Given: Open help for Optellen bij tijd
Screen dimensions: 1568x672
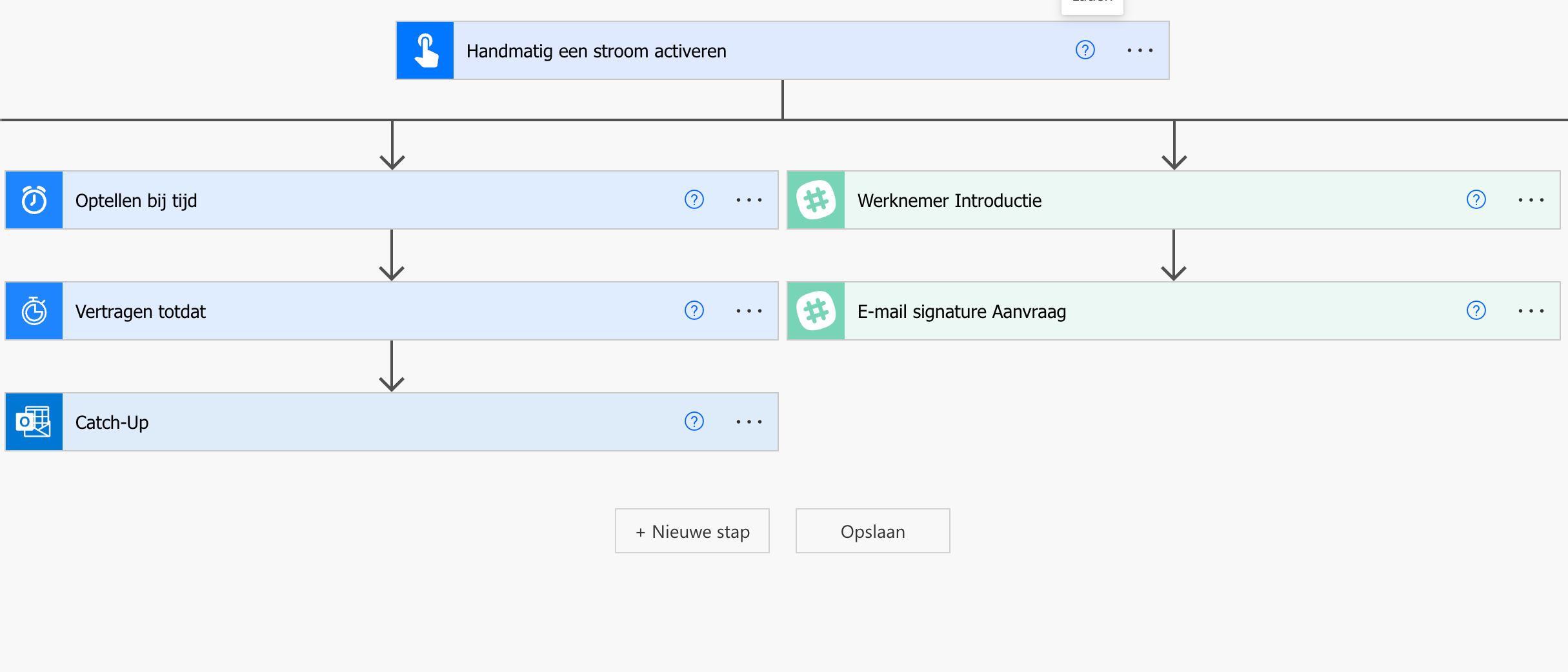Looking at the screenshot, I should point(694,200).
